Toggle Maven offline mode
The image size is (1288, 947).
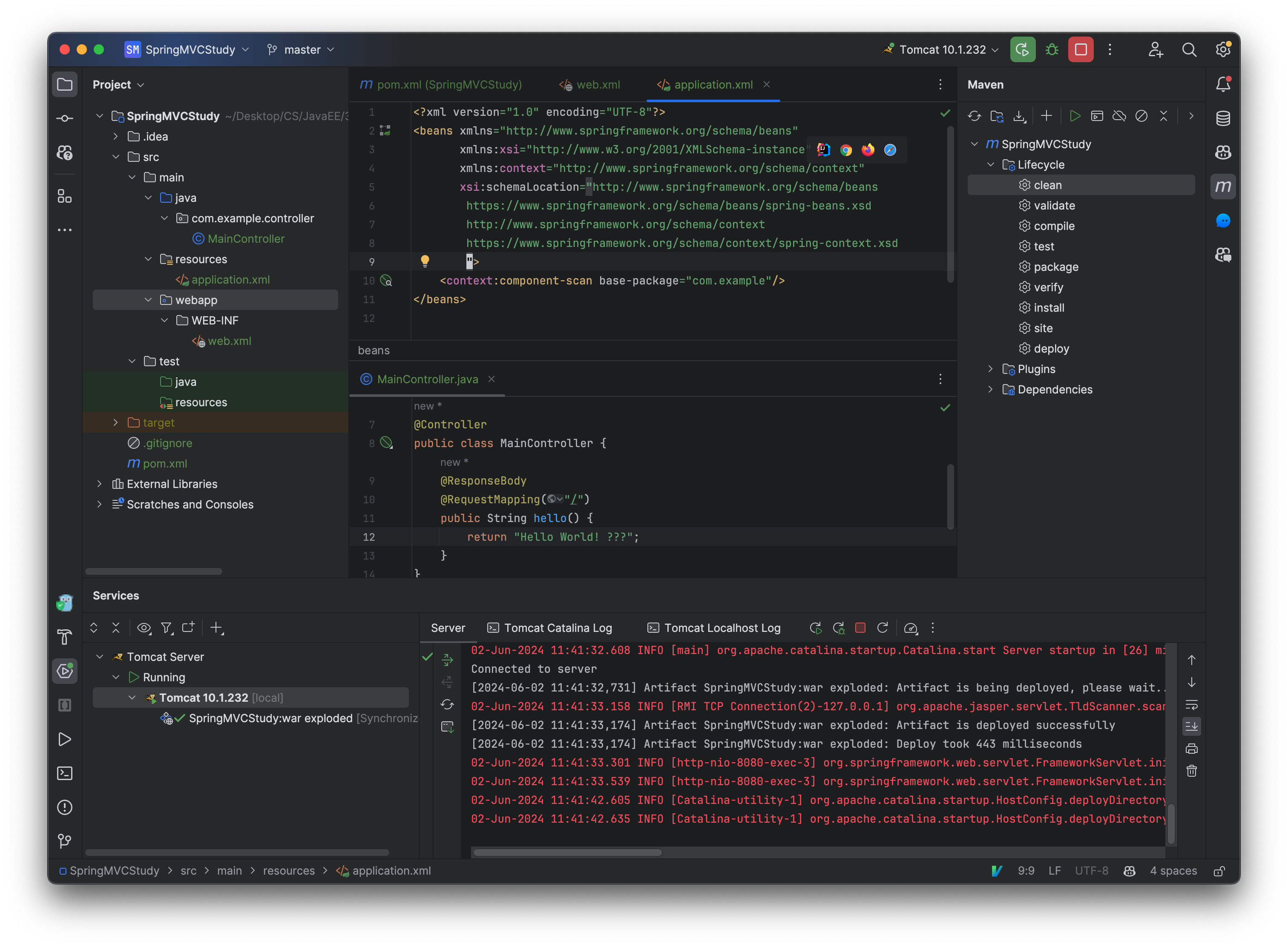[1119, 116]
